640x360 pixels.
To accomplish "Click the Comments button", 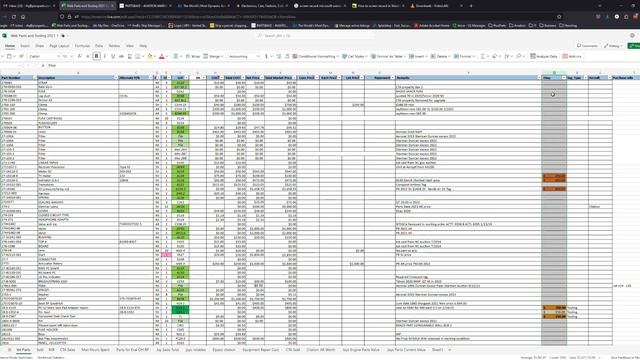I will (587, 46).
